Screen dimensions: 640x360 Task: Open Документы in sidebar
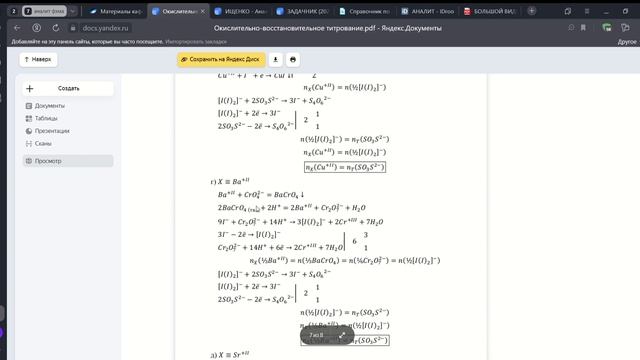tap(49, 106)
